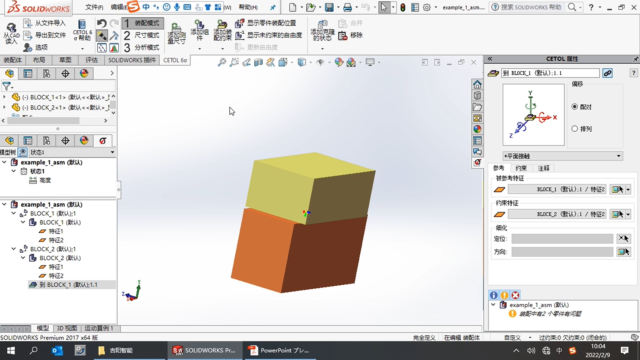Click 添加克隆的状态 icon
The image size is (640, 360).
[x=322, y=31]
